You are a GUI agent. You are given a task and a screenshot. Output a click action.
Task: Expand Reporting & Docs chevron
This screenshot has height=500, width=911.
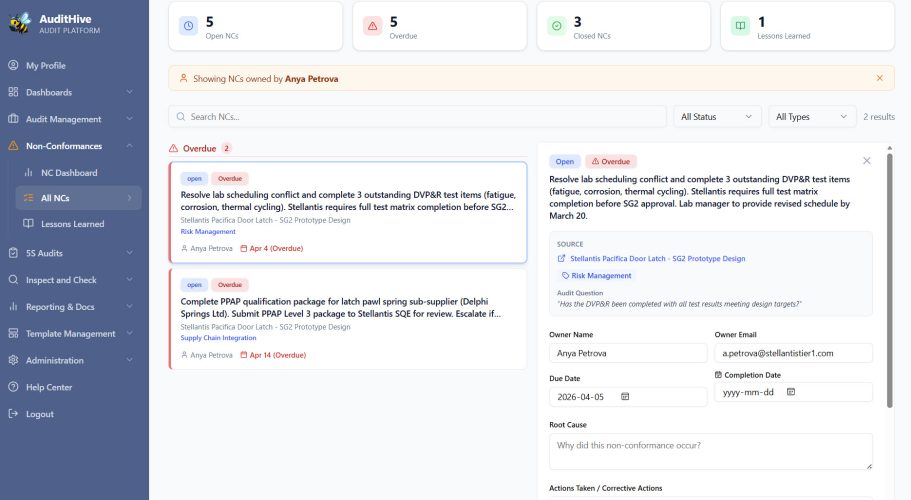[x=130, y=307]
